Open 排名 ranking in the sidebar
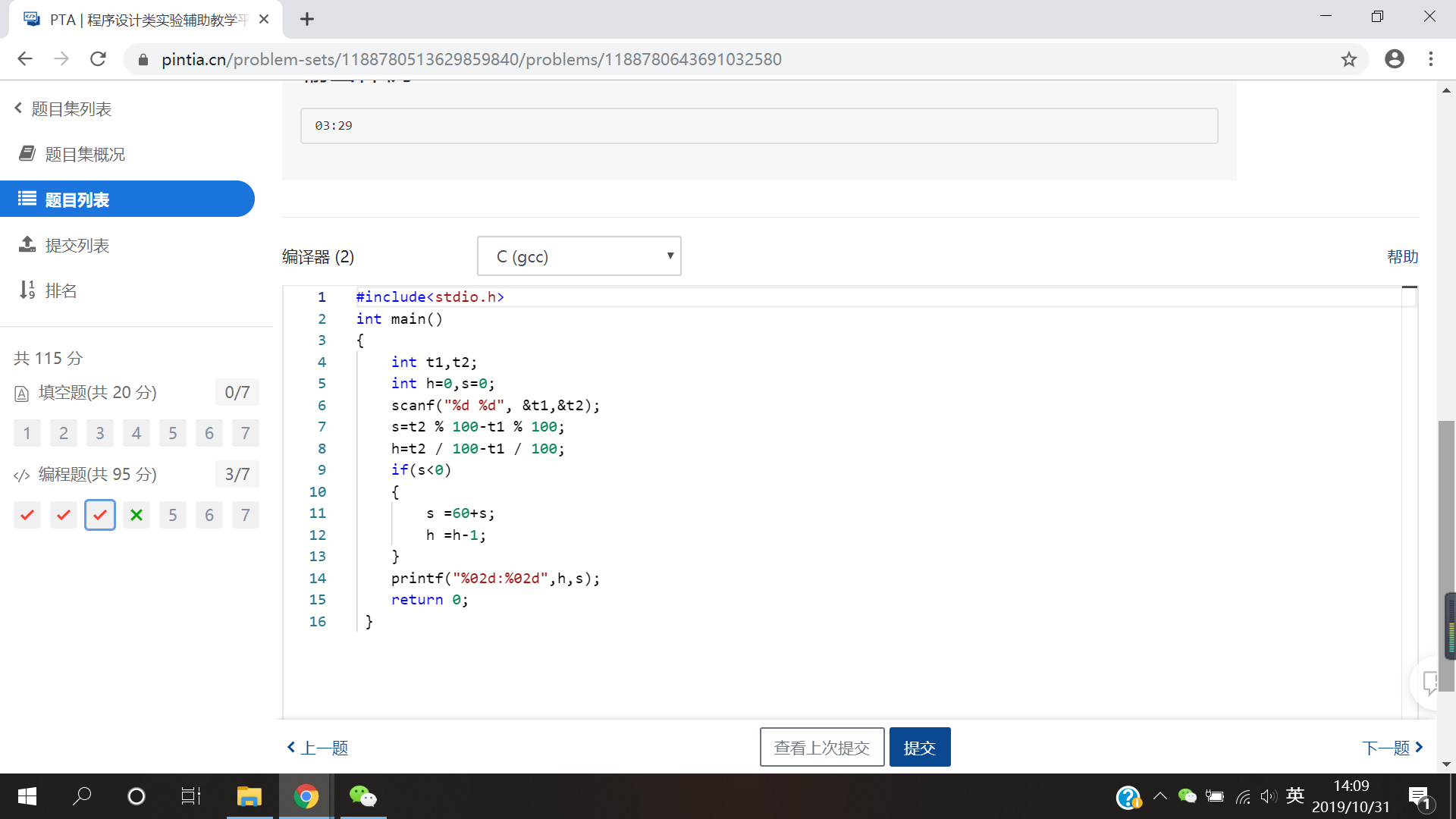This screenshot has width=1456, height=819. click(61, 290)
